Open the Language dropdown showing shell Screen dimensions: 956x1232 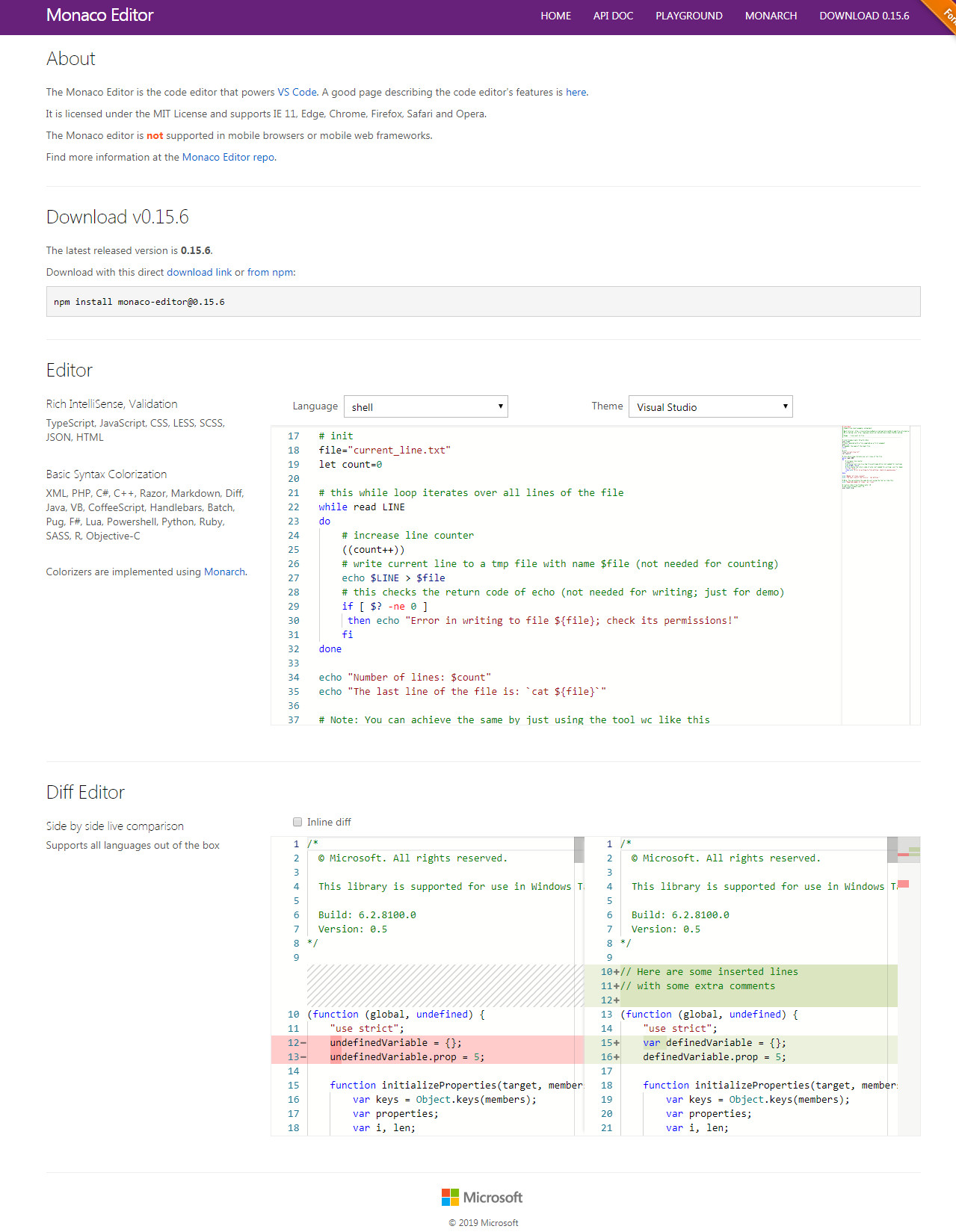click(426, 406)
